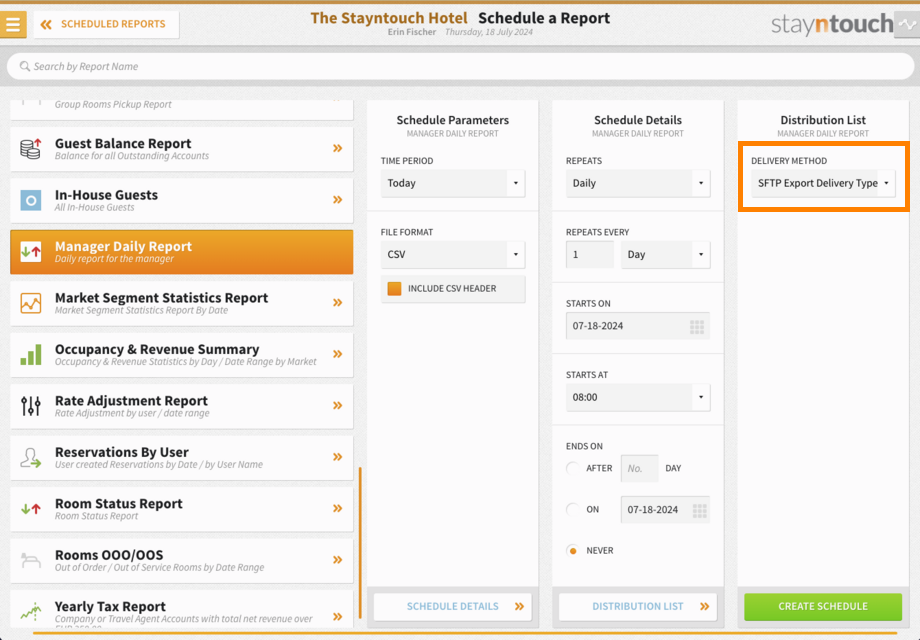Click the green Create Schedule button
The width and height of the screenshot is (920, 640).
[823, 607]
